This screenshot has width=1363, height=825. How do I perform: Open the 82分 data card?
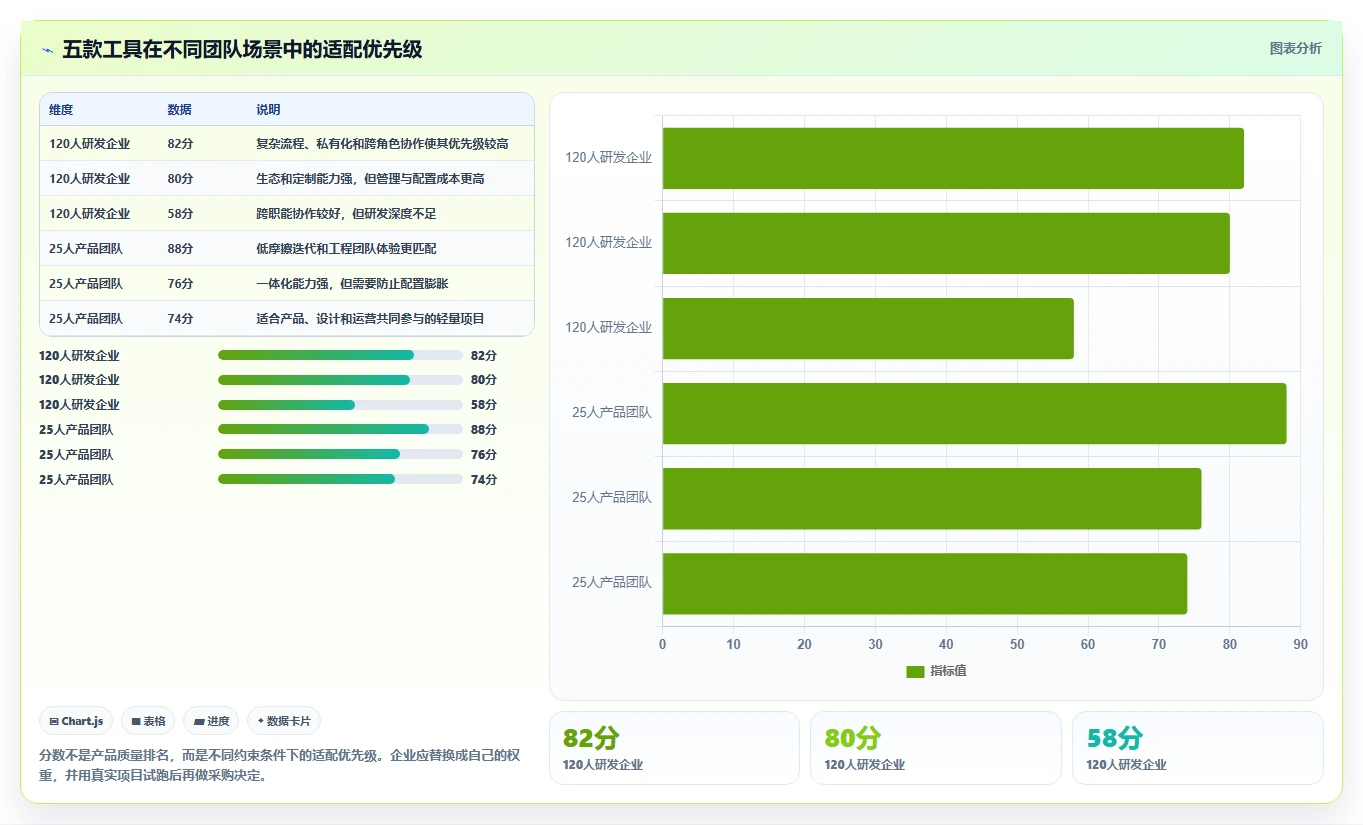pyautogui.click(x=674, y=748)
